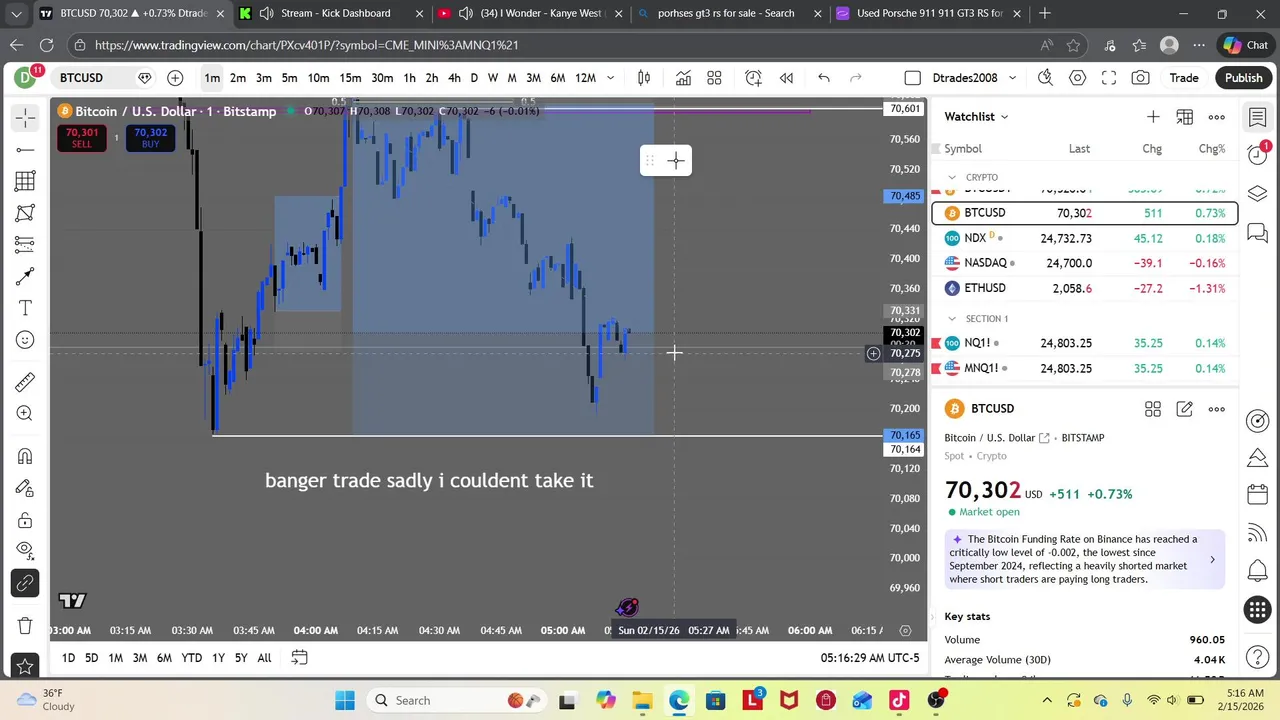Remove objects with the trash icon
Image resolution: width=1280 pixels, height=720 pixels.
click(x=25, y=626)
